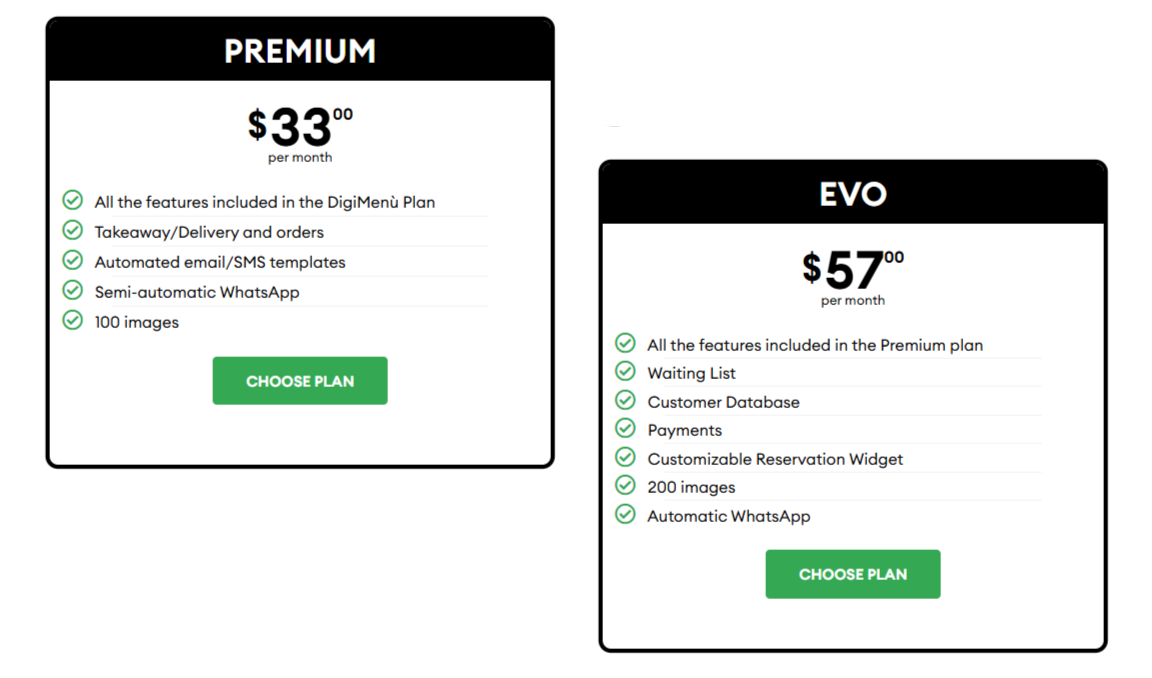Select the 'per month' label under the Premium price
Screen dimensions: 1152x678
click(x=300, y=157)
